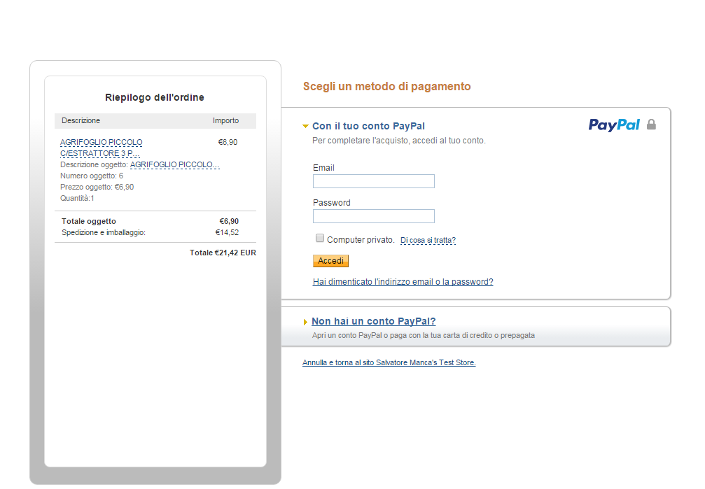The height and width of the screenshot is (489, 705).
Task: Click the PayPal logo
Action: [613, 125]
